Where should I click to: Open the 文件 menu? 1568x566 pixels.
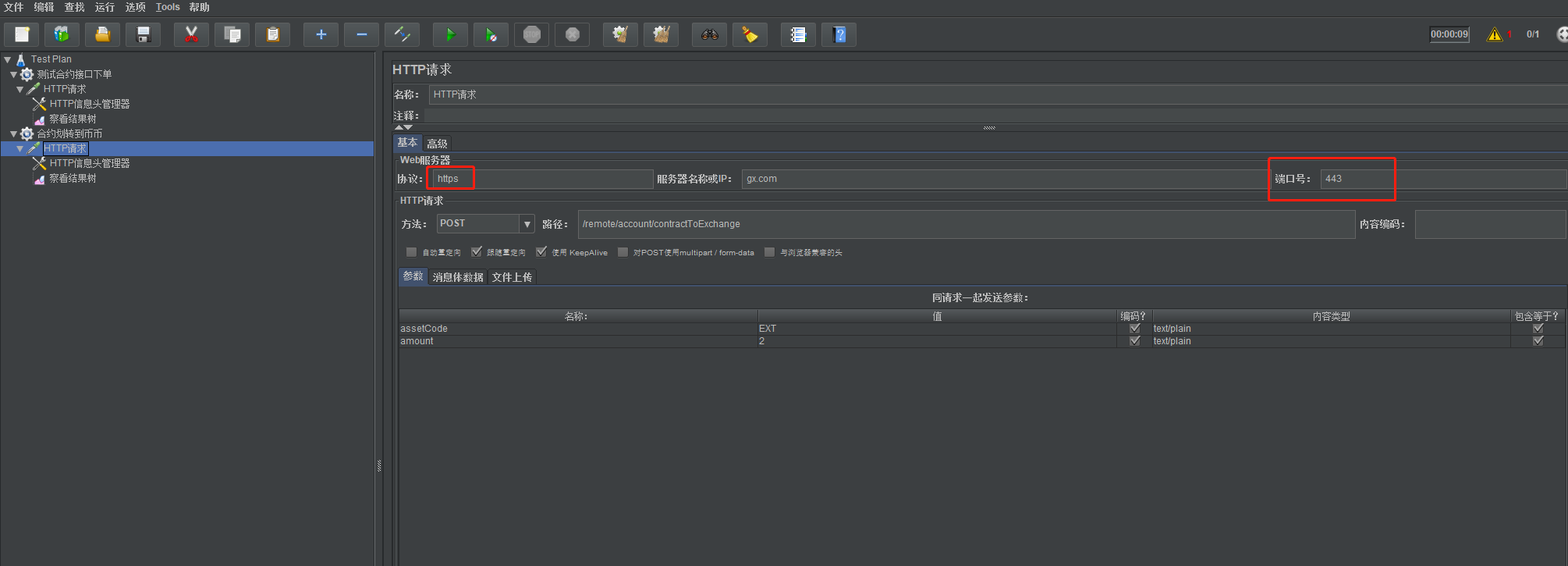[13, 7]
